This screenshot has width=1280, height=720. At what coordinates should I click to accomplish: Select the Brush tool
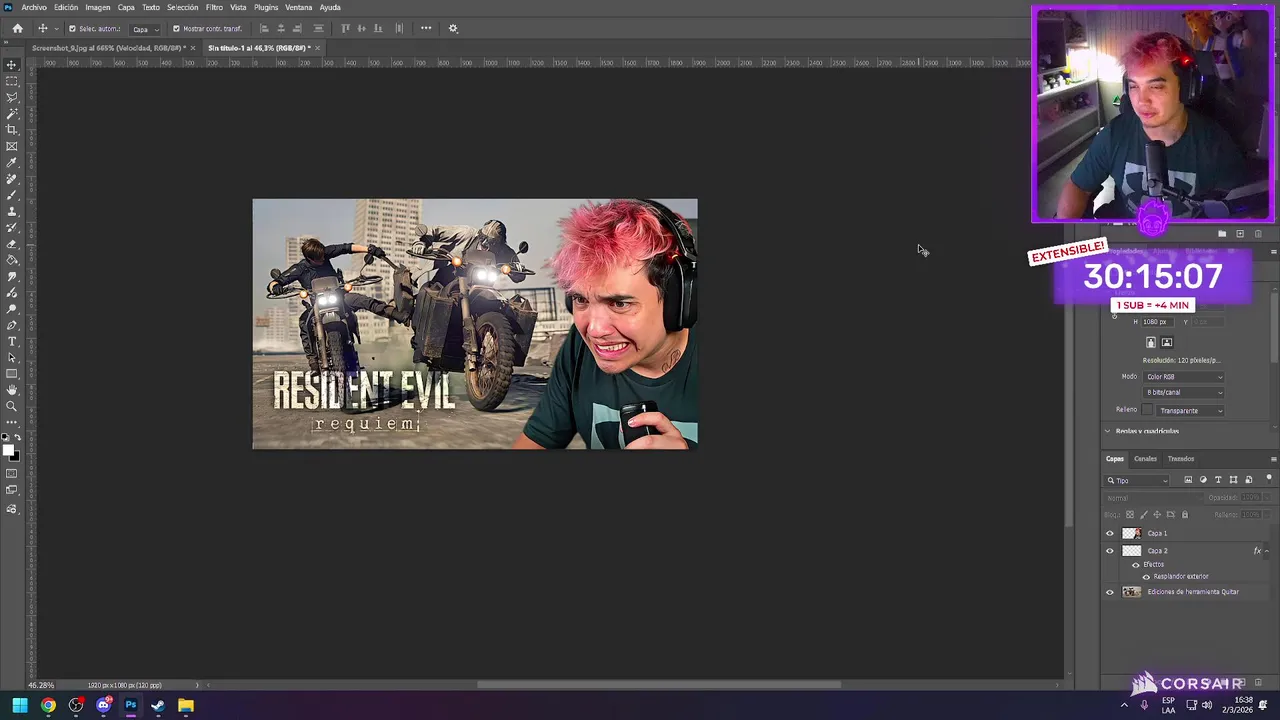(12, 195)
